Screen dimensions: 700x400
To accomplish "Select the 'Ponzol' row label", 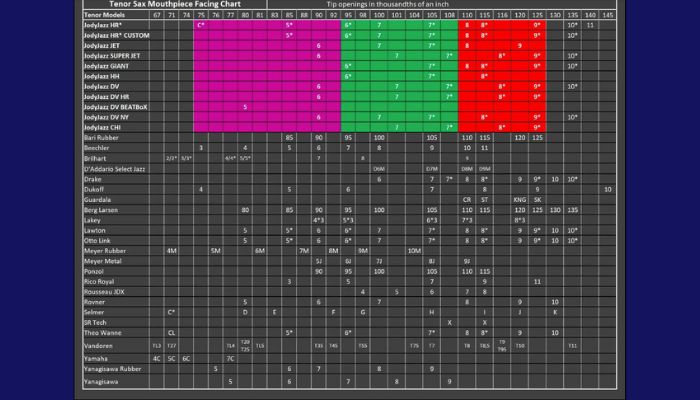I will 94,271.
